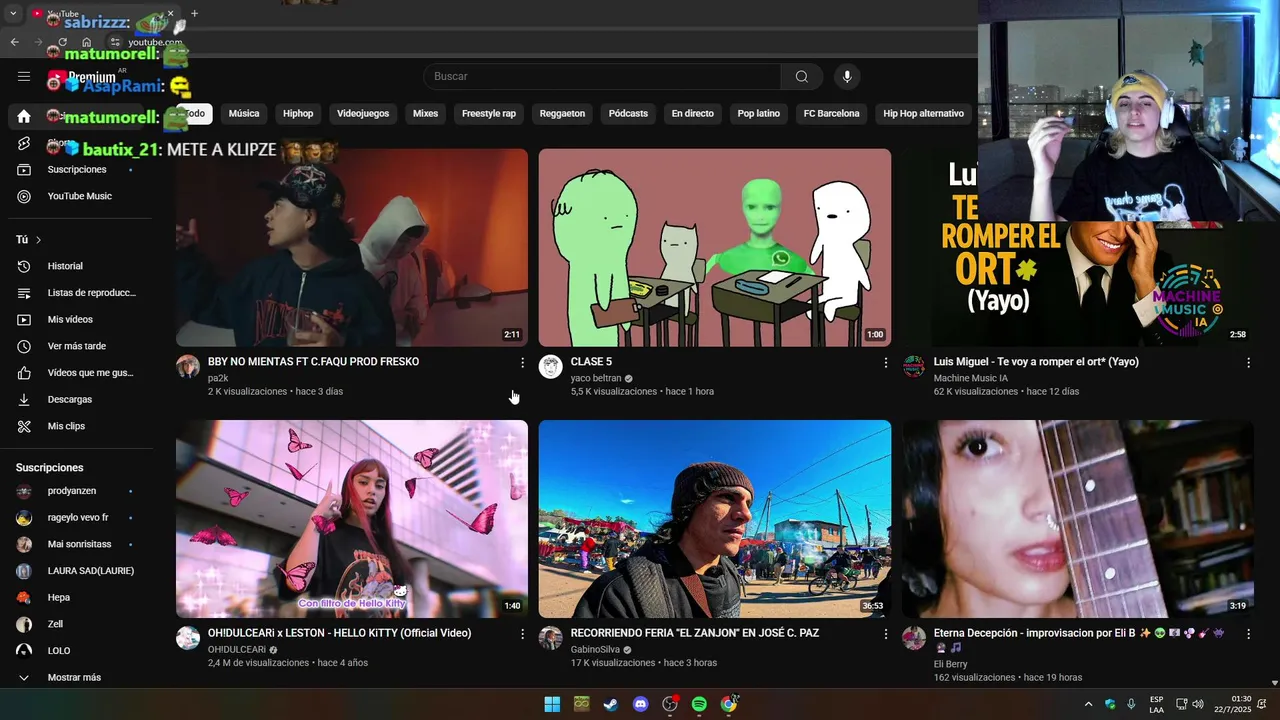Open options menu for HELLO KiTTY video

pos(522,634)
